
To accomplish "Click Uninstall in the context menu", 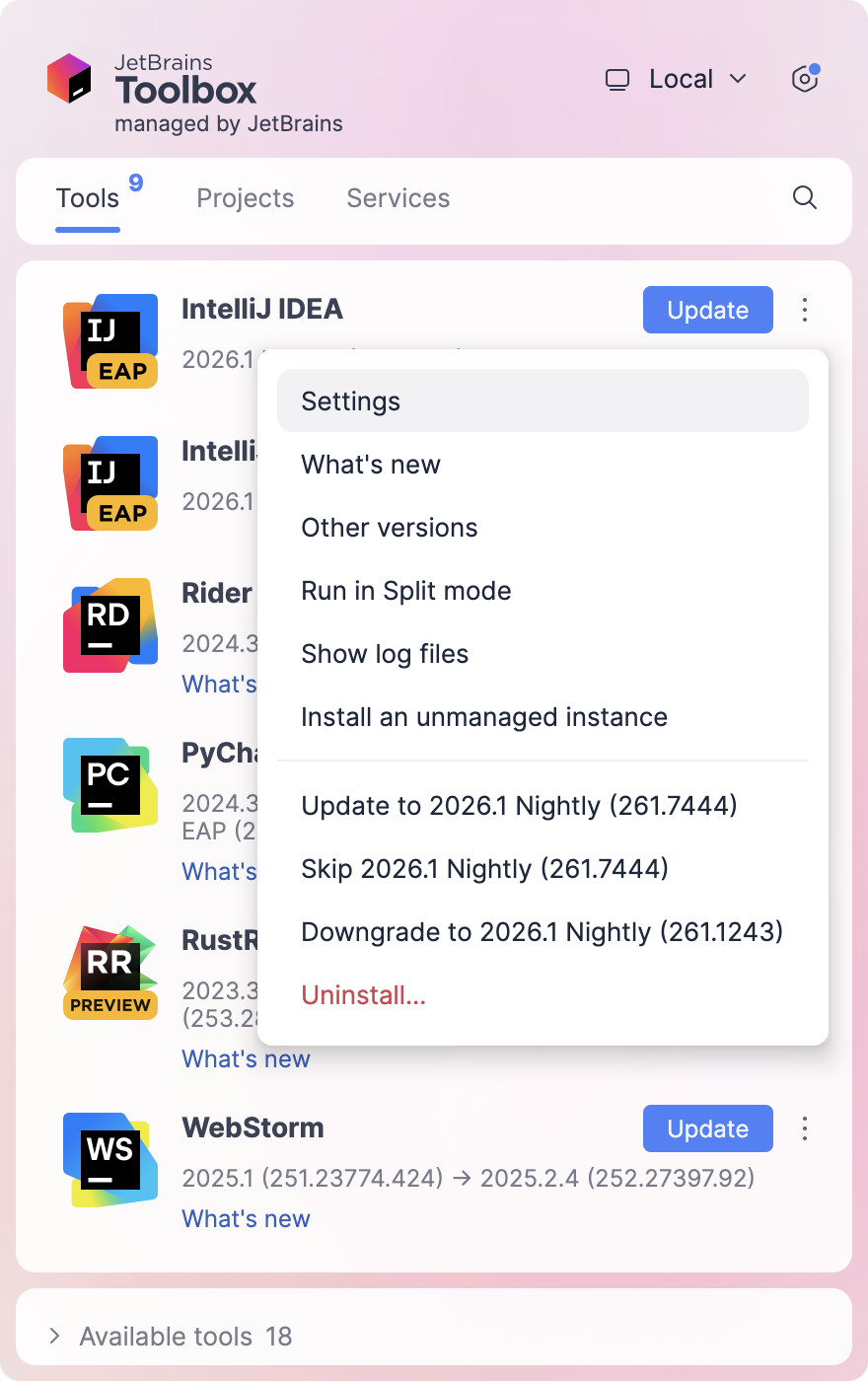I will 364,995.
